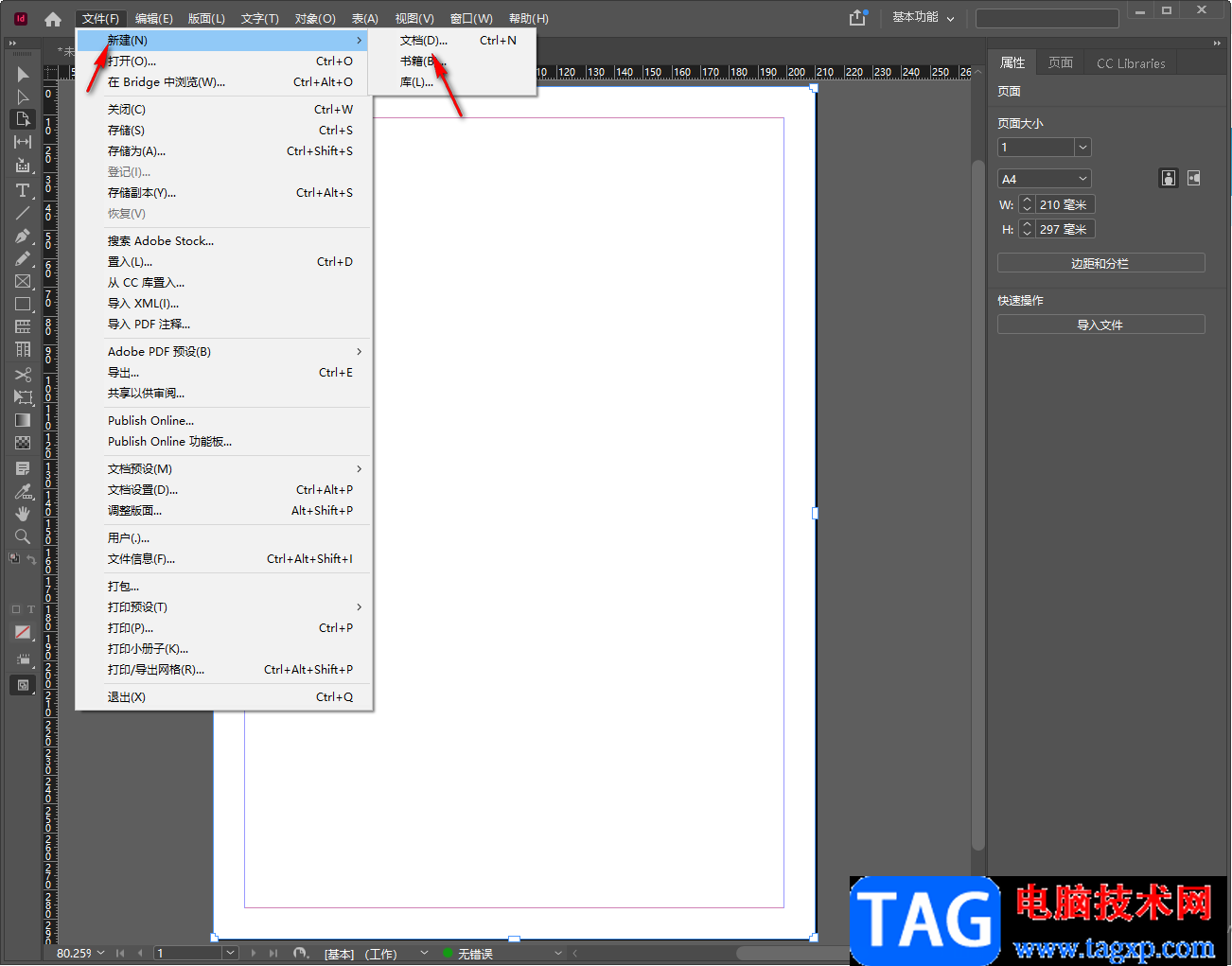This screenshot has width=1232, height=966.
Task: Select the Hand tool
Action: point(23,513)
